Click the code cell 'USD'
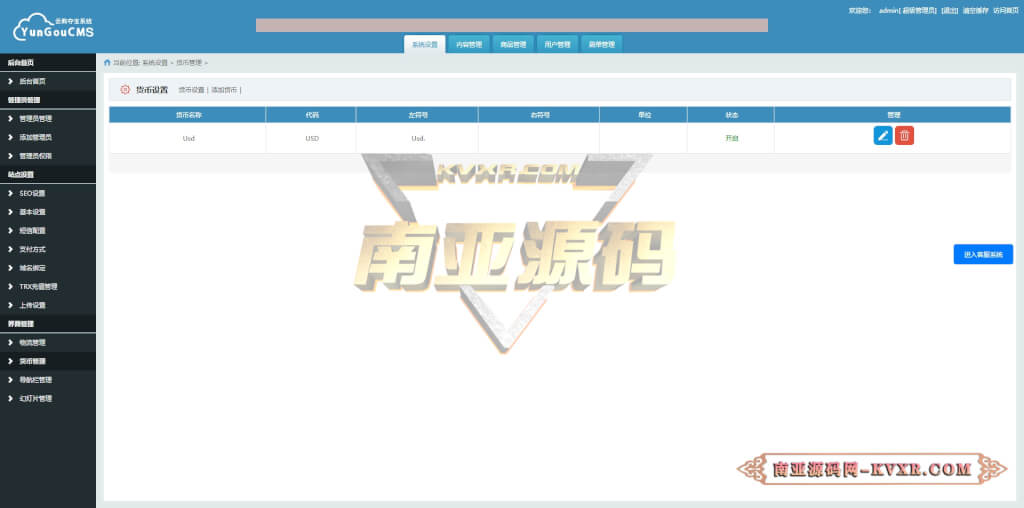The width and height of the screenshot is (1024, 508). (x=312, y=138)
